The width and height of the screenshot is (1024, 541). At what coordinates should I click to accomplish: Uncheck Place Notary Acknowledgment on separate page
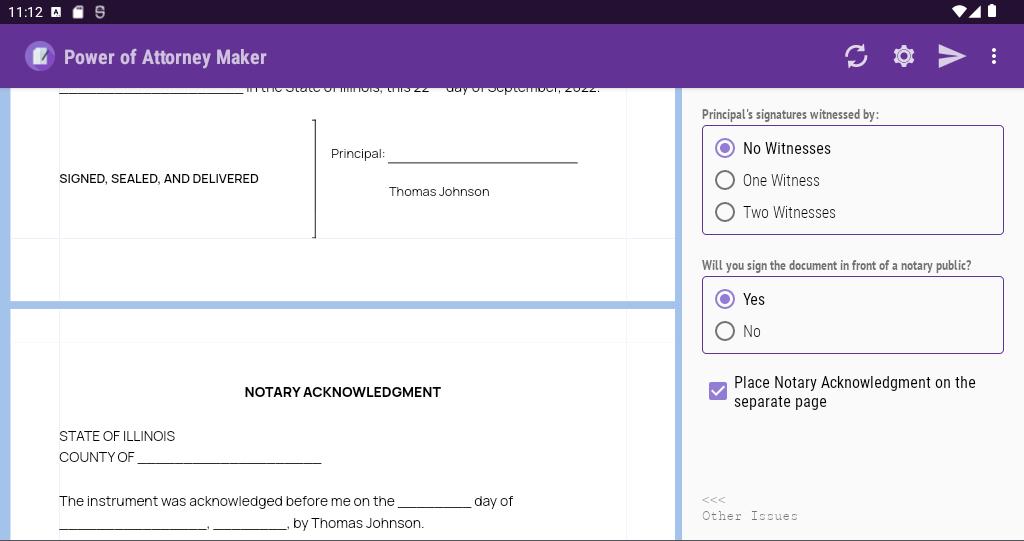point(718,391)
